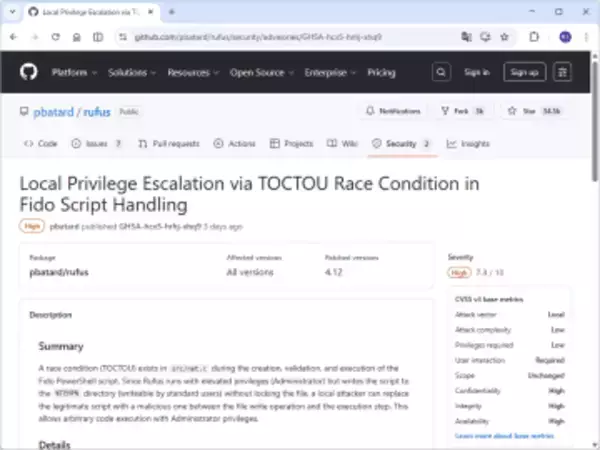
Task: Click the site info icon in address bar
Action: (123, 37)
